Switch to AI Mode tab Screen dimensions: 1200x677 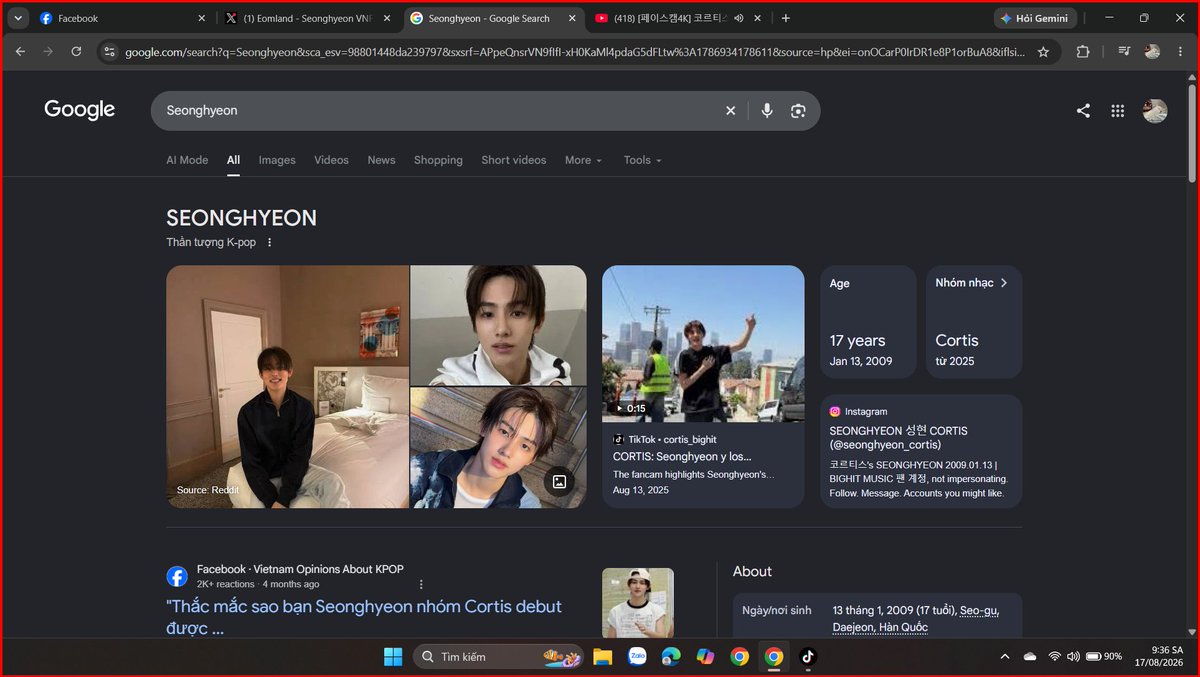click(187, 160)
